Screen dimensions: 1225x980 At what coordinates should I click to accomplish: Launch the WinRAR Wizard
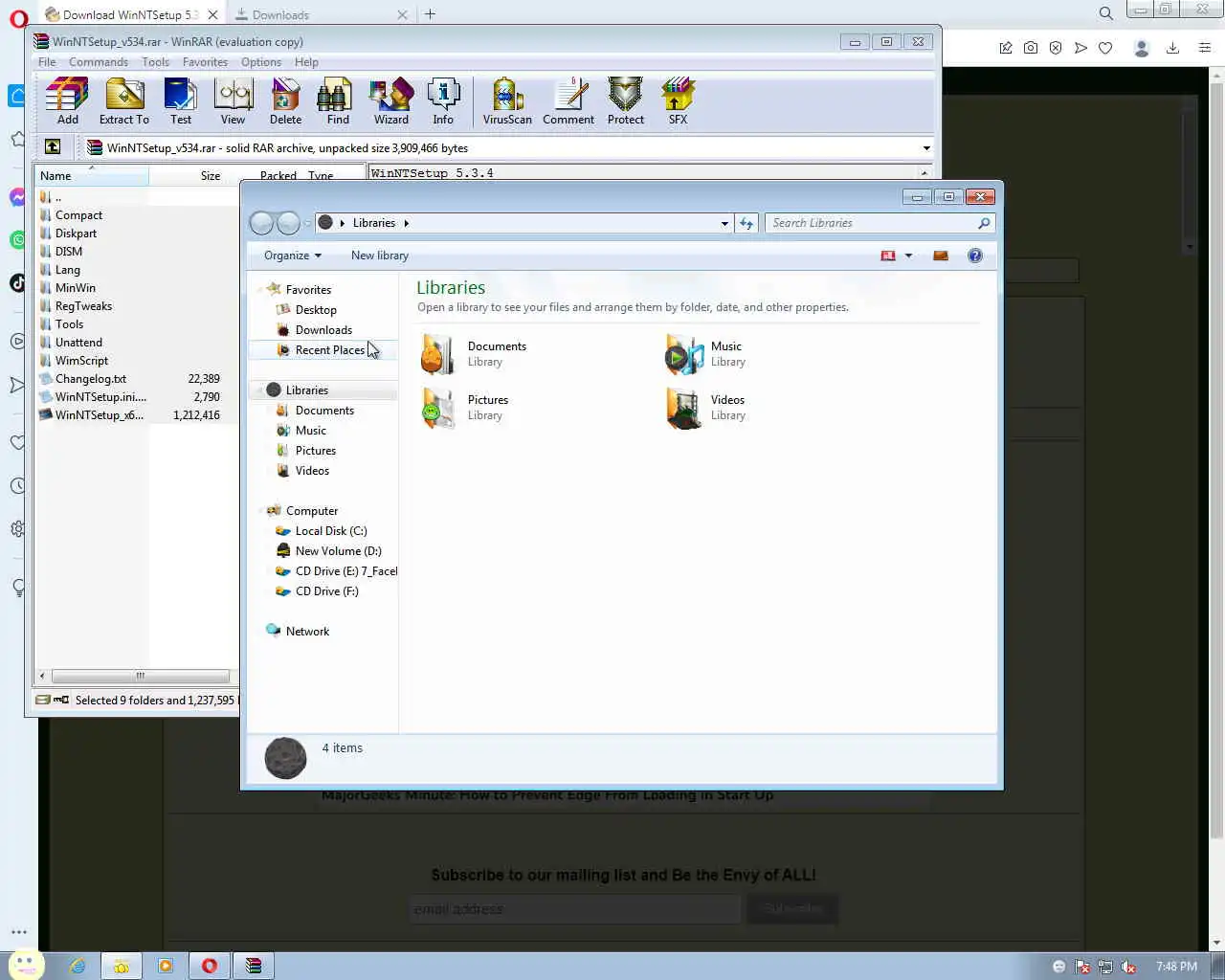pos(390,101)
